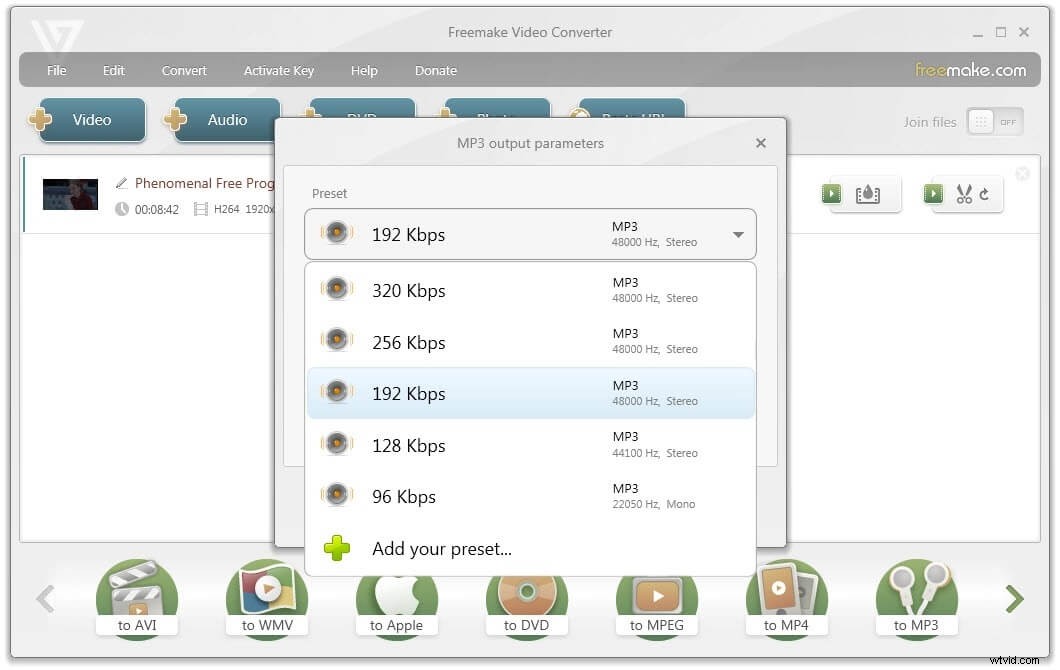
Task: Choose the 'to Apple' conversion icon
Action: click(397, 597)
